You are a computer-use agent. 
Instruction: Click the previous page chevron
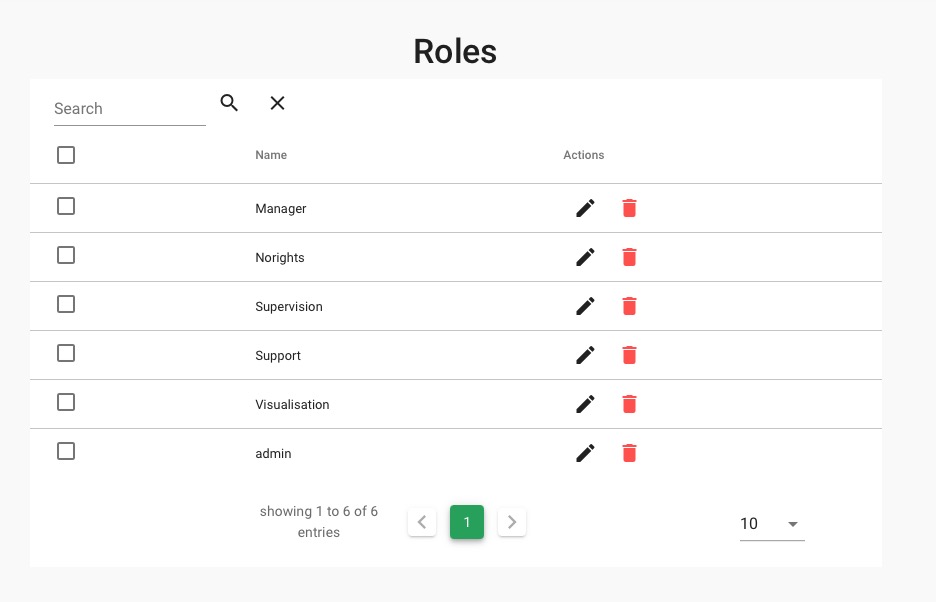[x=422, y=521]
